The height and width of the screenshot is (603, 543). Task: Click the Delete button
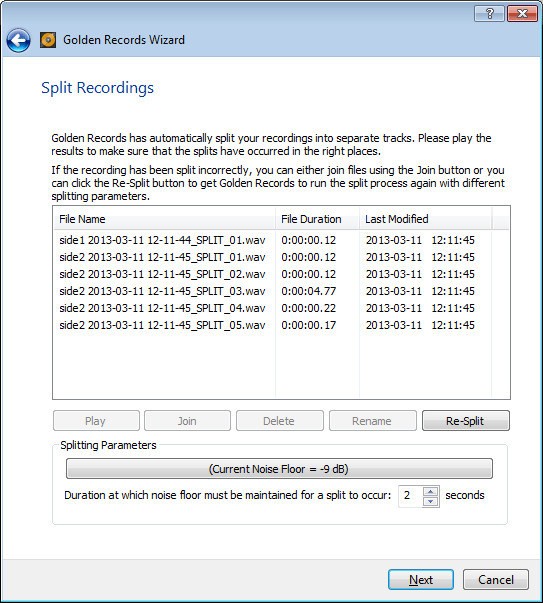(280, 421)
